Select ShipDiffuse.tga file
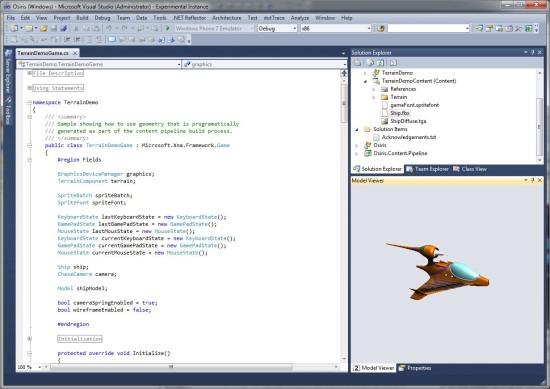The width and height of the screenshot is (550, 389). pos(408,121)
